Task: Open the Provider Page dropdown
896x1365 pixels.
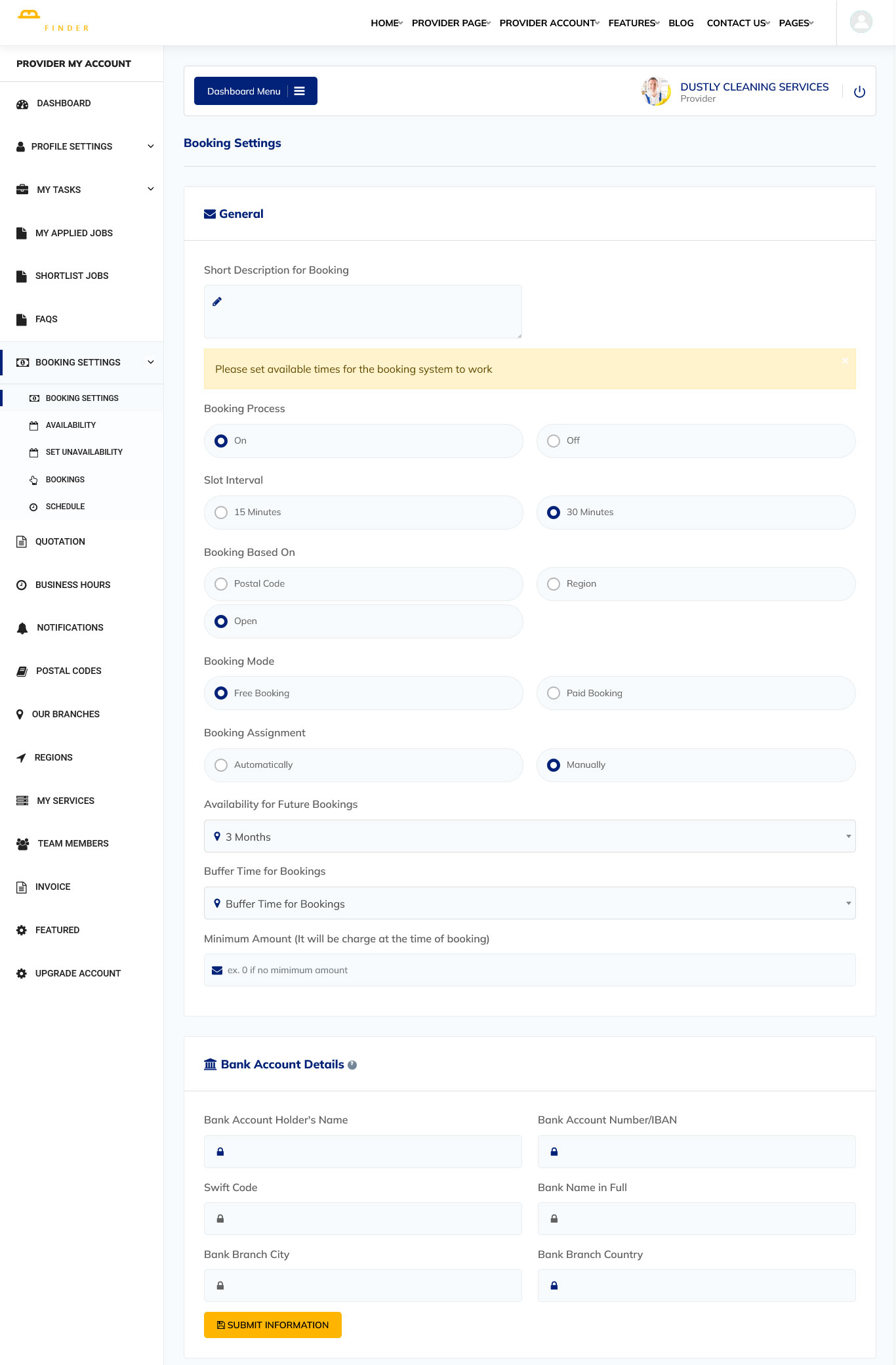Action: [451, 23]
